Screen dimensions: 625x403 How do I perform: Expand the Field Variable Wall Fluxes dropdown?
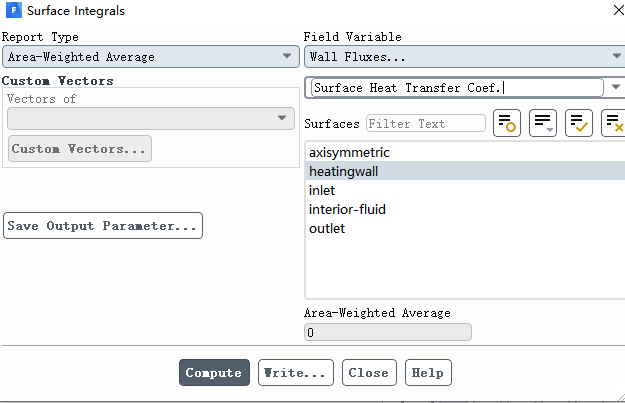(464, 57)
